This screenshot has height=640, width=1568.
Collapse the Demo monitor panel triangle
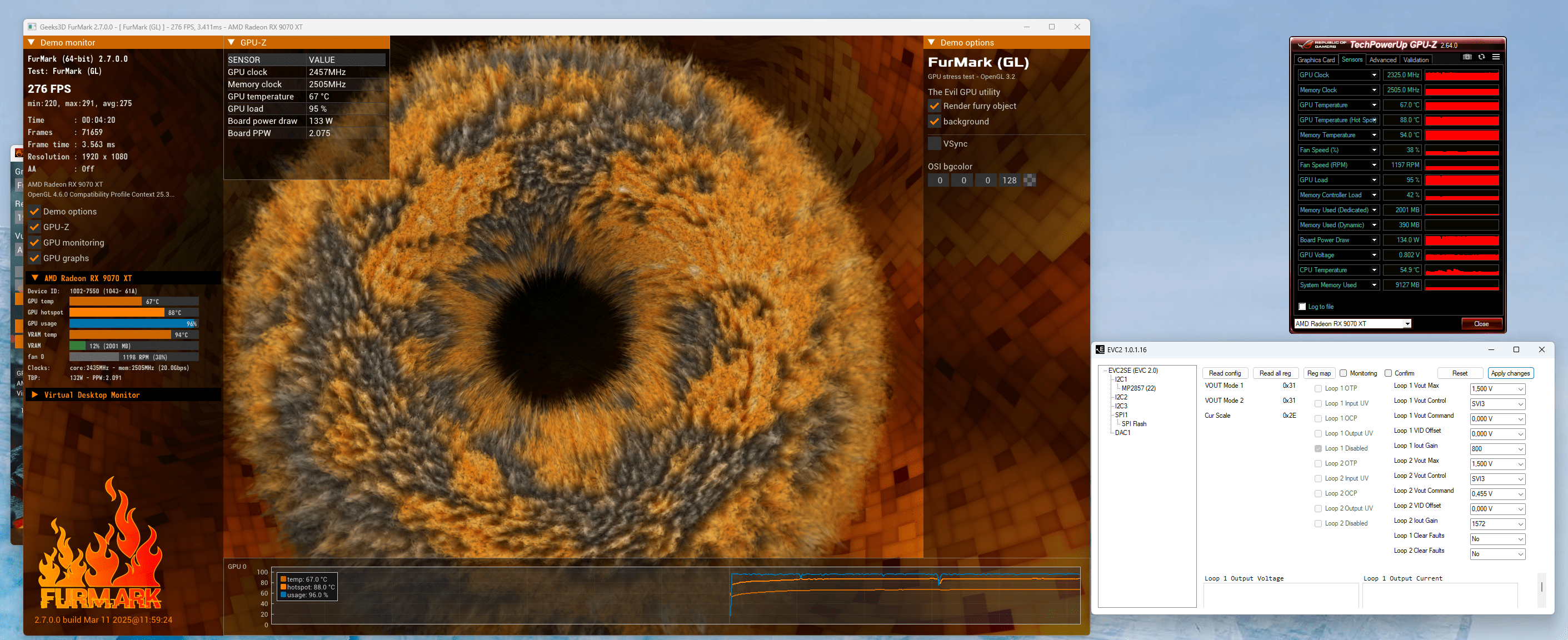point(32,43)
